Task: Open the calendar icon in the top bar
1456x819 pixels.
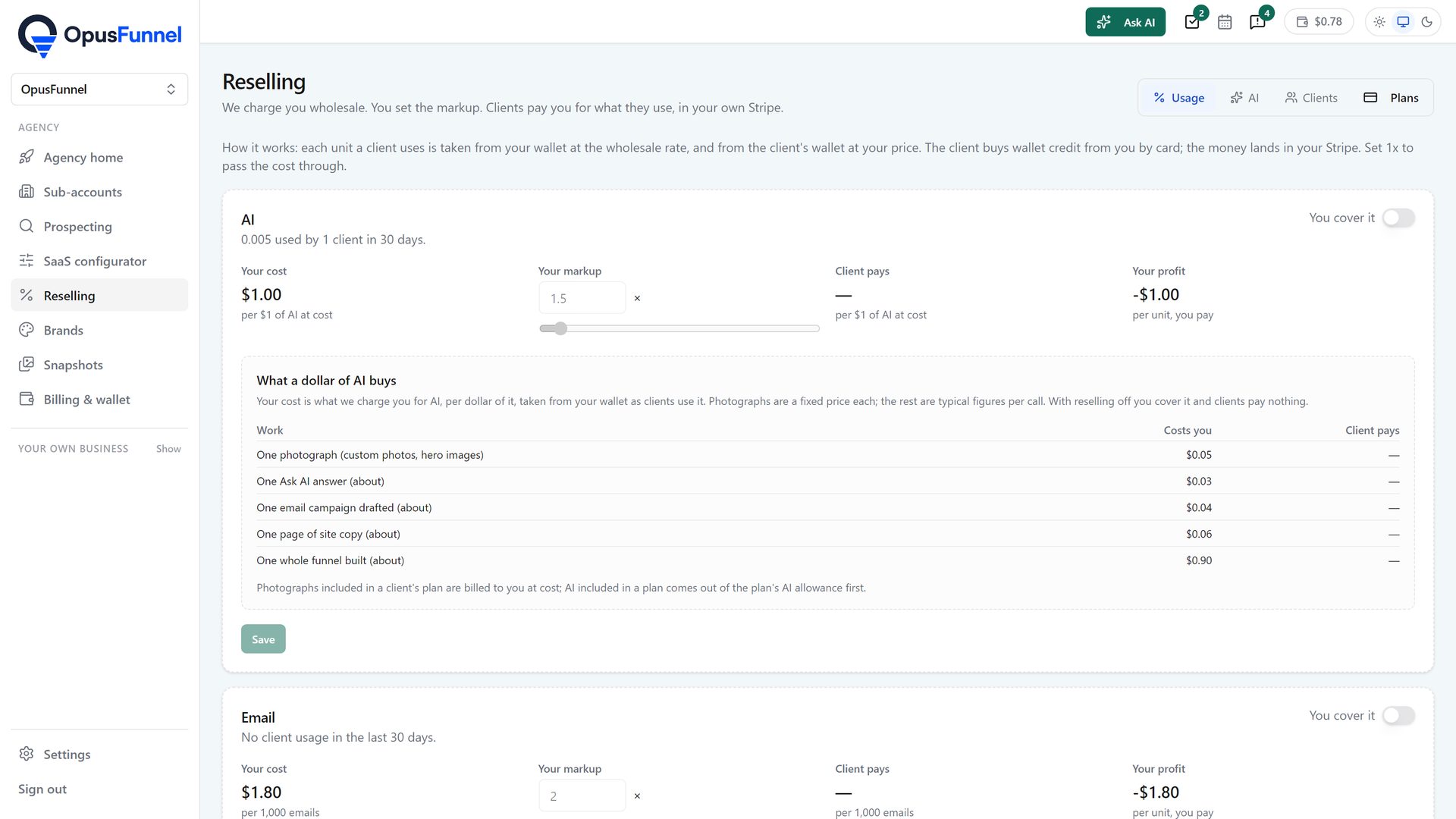Action: (1225, 22)
